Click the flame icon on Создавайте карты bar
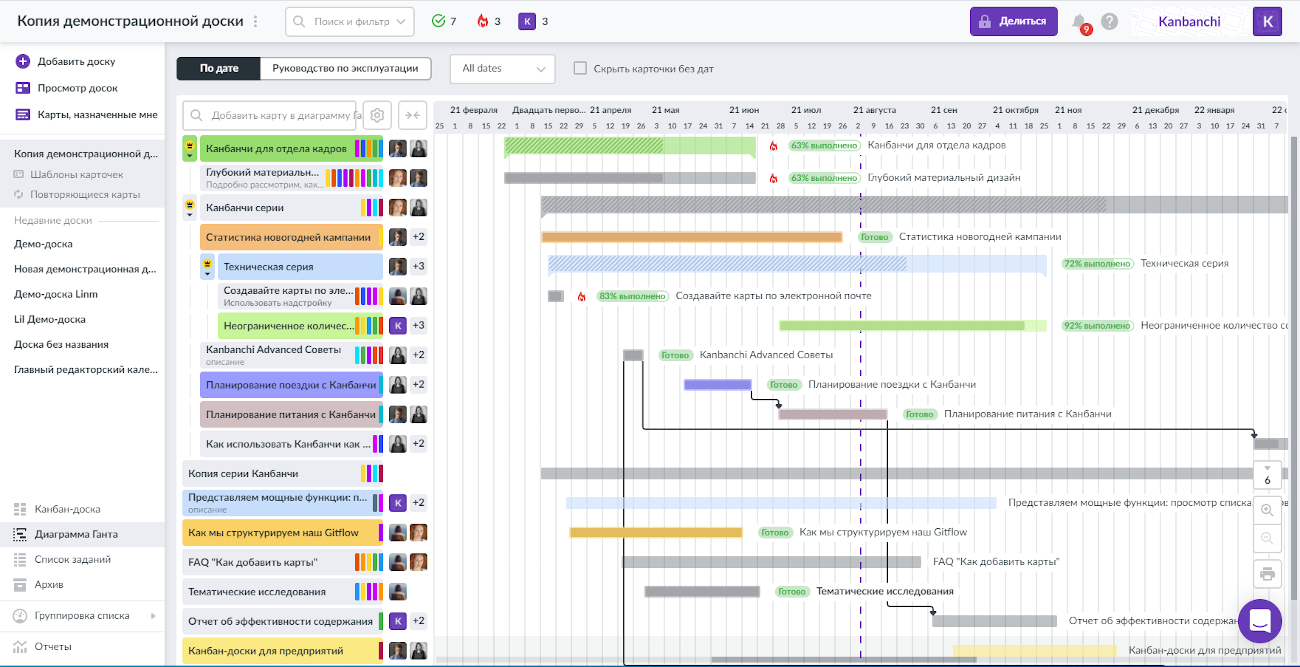Screen dimensions: 1300x667 tap(582, 296)
